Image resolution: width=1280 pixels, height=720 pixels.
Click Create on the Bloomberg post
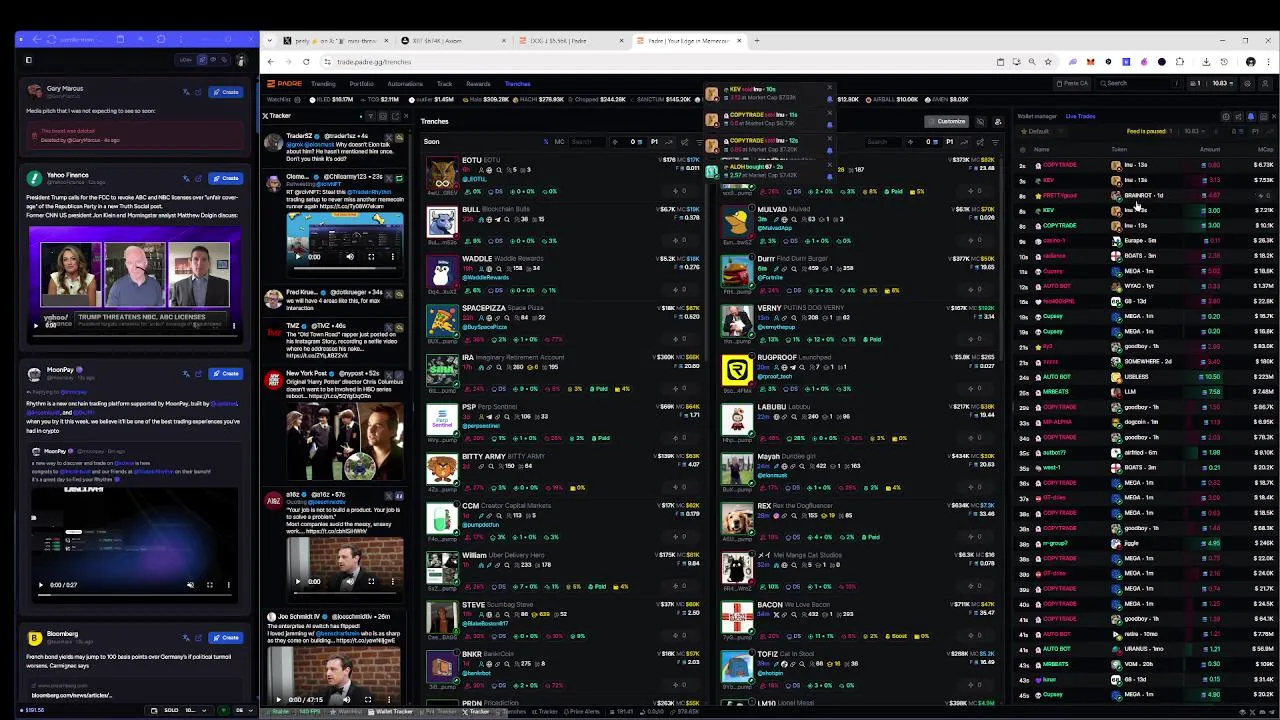pos(226,637)
